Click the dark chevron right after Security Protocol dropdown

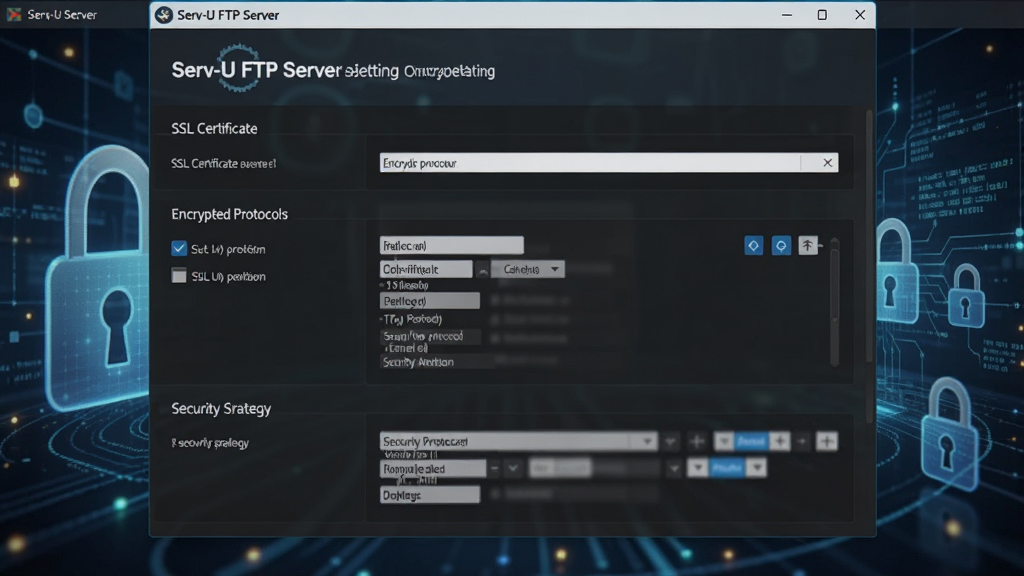(671, 442)
